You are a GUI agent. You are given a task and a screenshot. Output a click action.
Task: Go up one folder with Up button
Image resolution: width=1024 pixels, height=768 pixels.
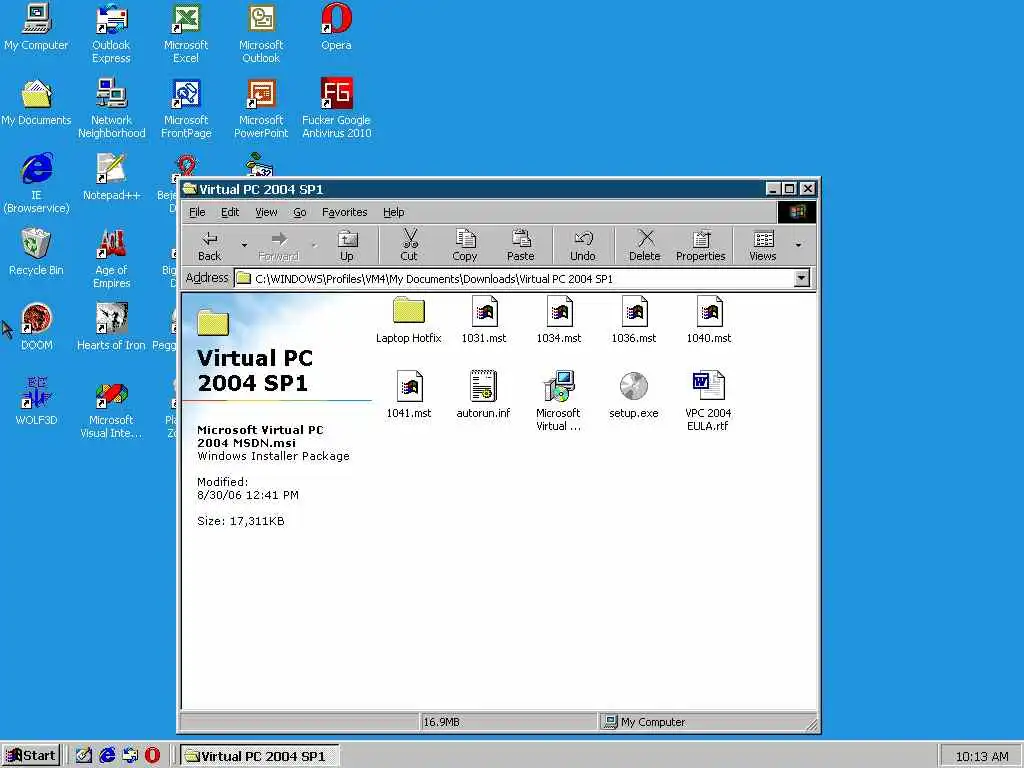pos(347,246)
